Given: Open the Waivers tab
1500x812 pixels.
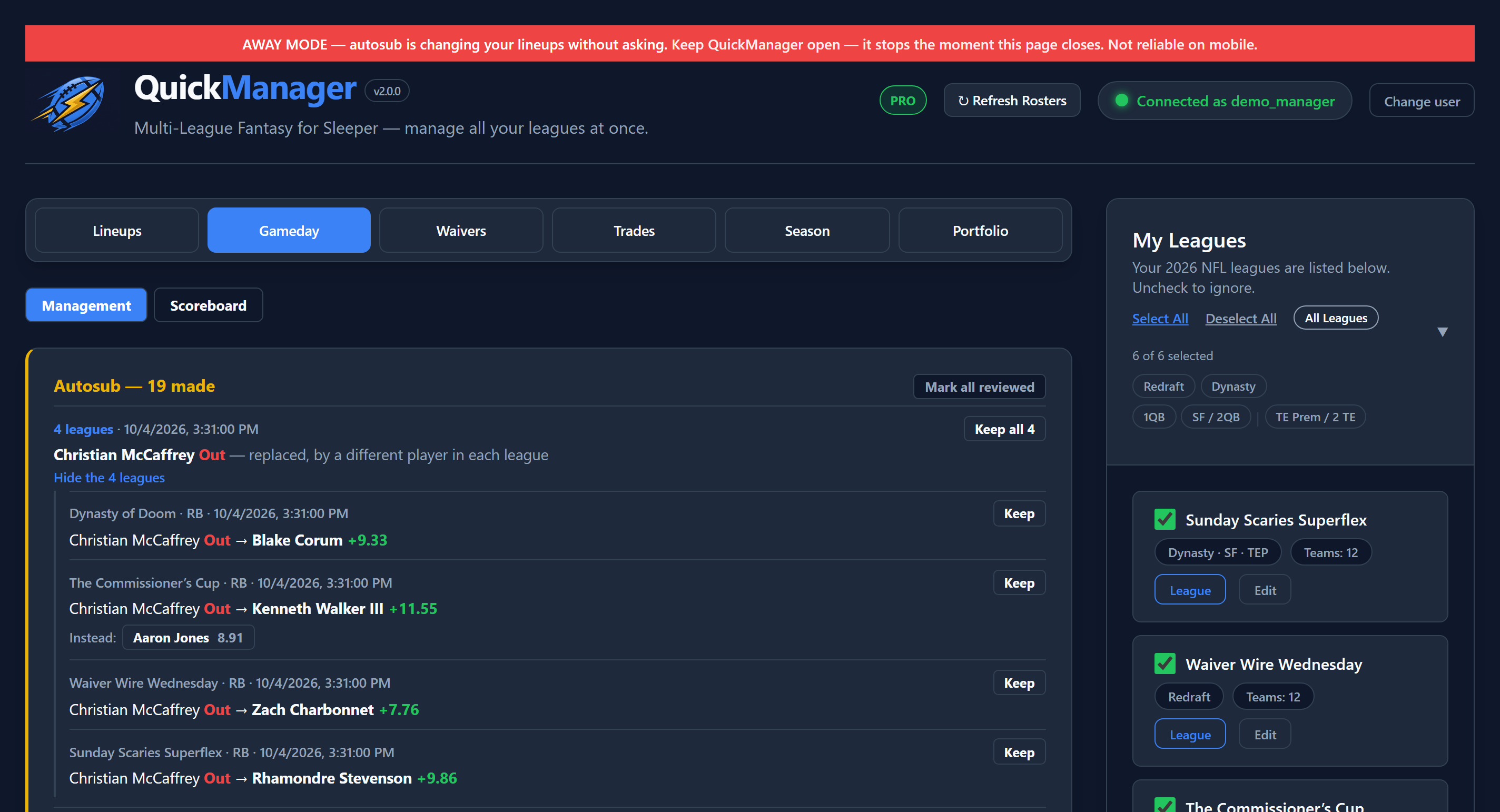Looking at the screenshot, I should click(x=461, y=231).
